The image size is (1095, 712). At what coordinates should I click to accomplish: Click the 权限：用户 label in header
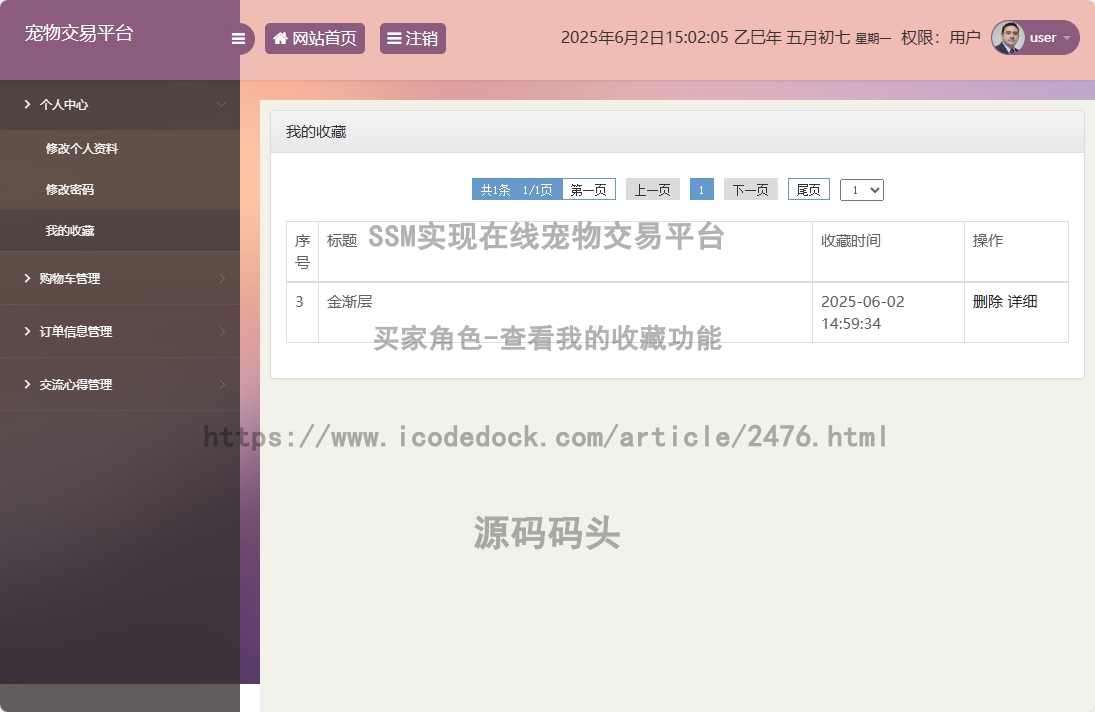pos(941,38)
